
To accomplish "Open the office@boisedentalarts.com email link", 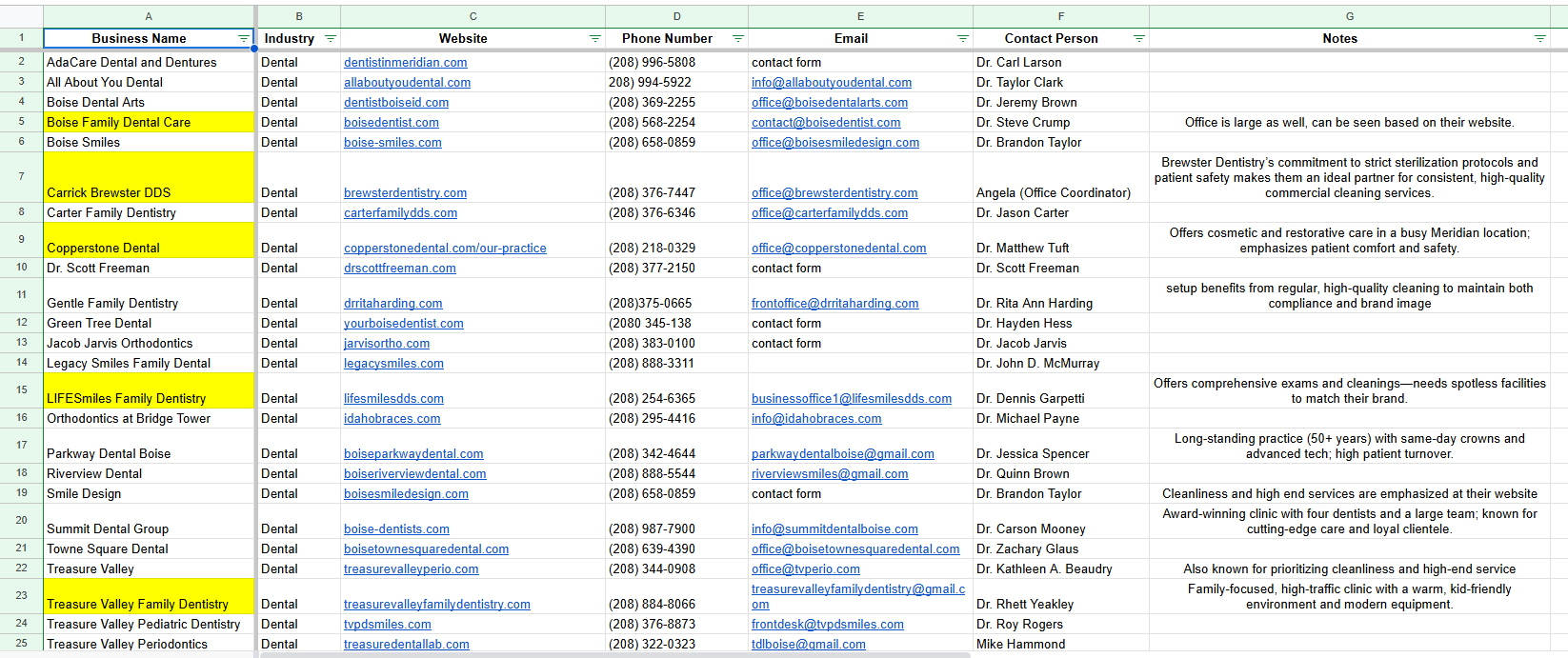I will [830, 103].
